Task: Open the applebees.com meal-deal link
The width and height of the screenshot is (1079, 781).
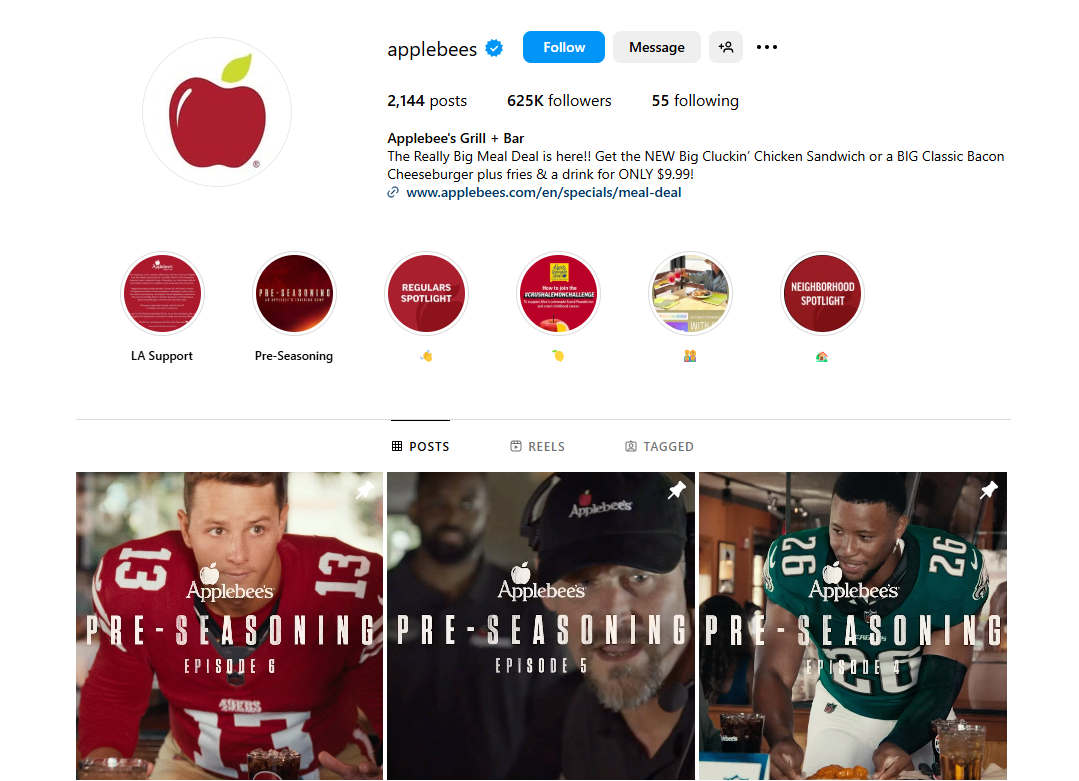Action: tap(544, 193)
